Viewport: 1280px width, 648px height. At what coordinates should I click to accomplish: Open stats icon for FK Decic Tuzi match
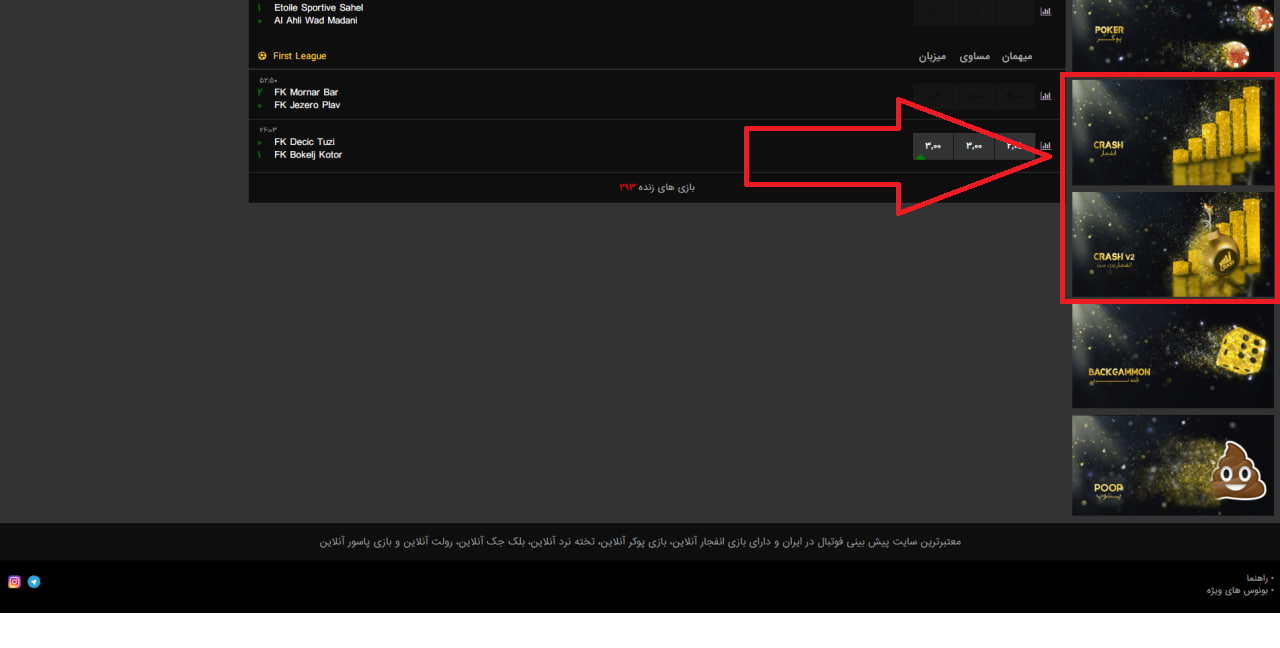1046,146
